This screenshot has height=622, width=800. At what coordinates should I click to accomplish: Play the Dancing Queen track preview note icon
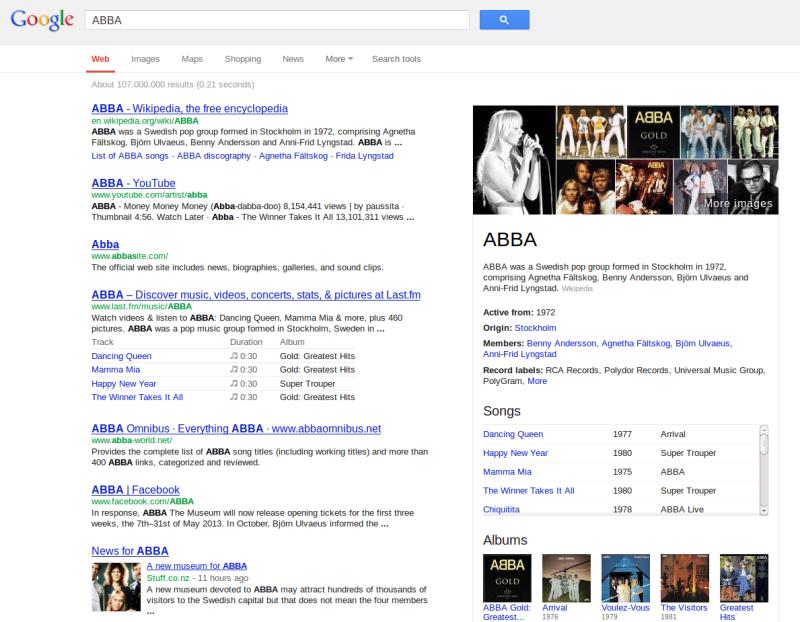[x=234, y=356]
